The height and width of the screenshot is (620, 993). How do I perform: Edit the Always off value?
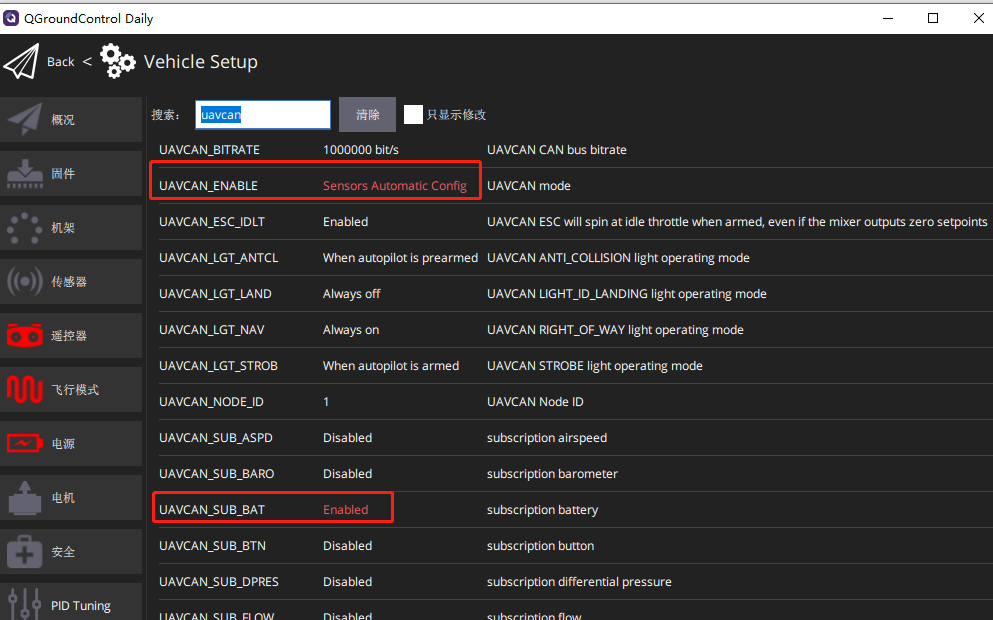click(x=351, y=294)
